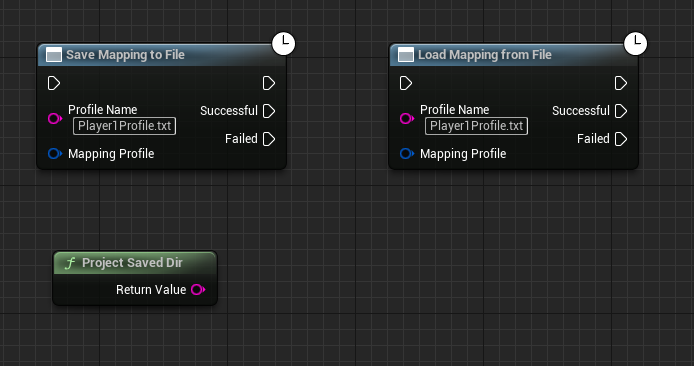Edit Profile Name field in Save Mapping node
Viewport: 694px width, 366px height.
[124, 126]
